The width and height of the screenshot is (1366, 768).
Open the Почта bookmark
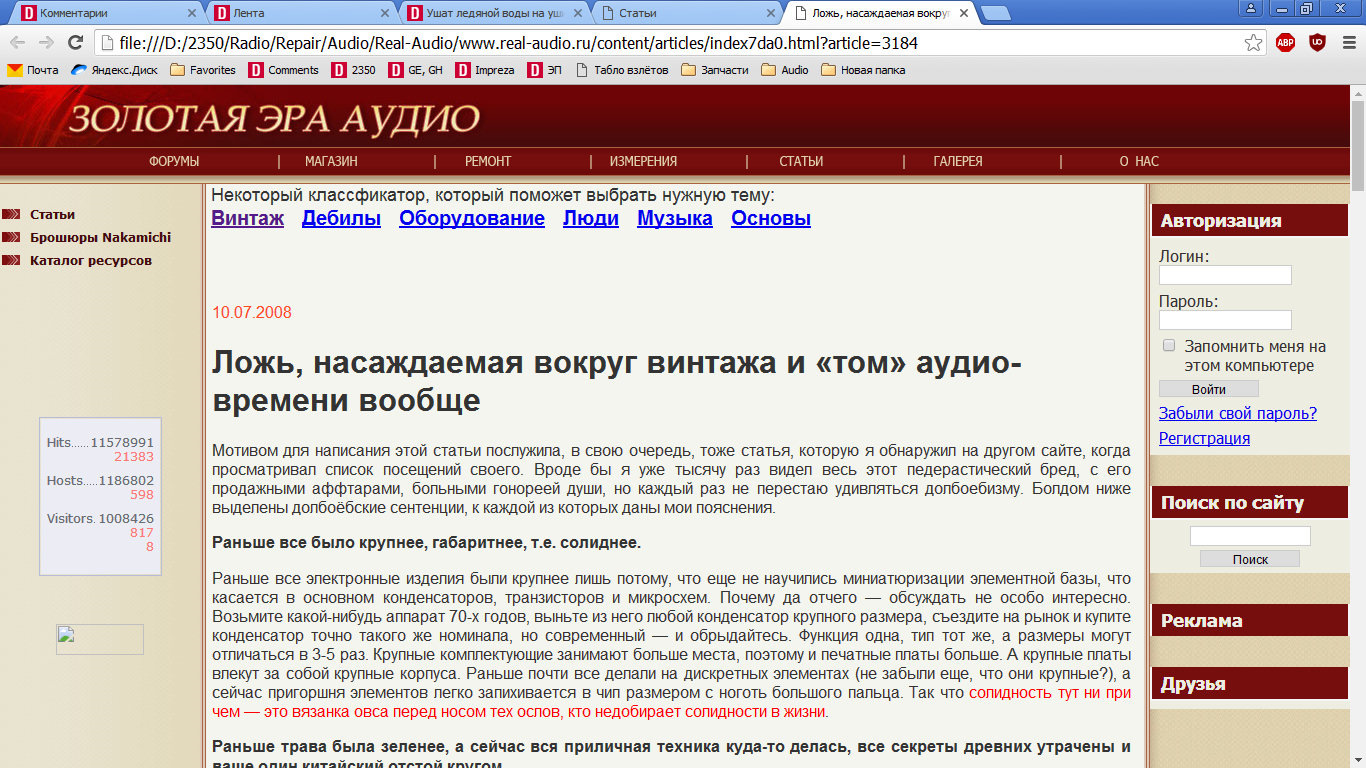pos(33,70)
